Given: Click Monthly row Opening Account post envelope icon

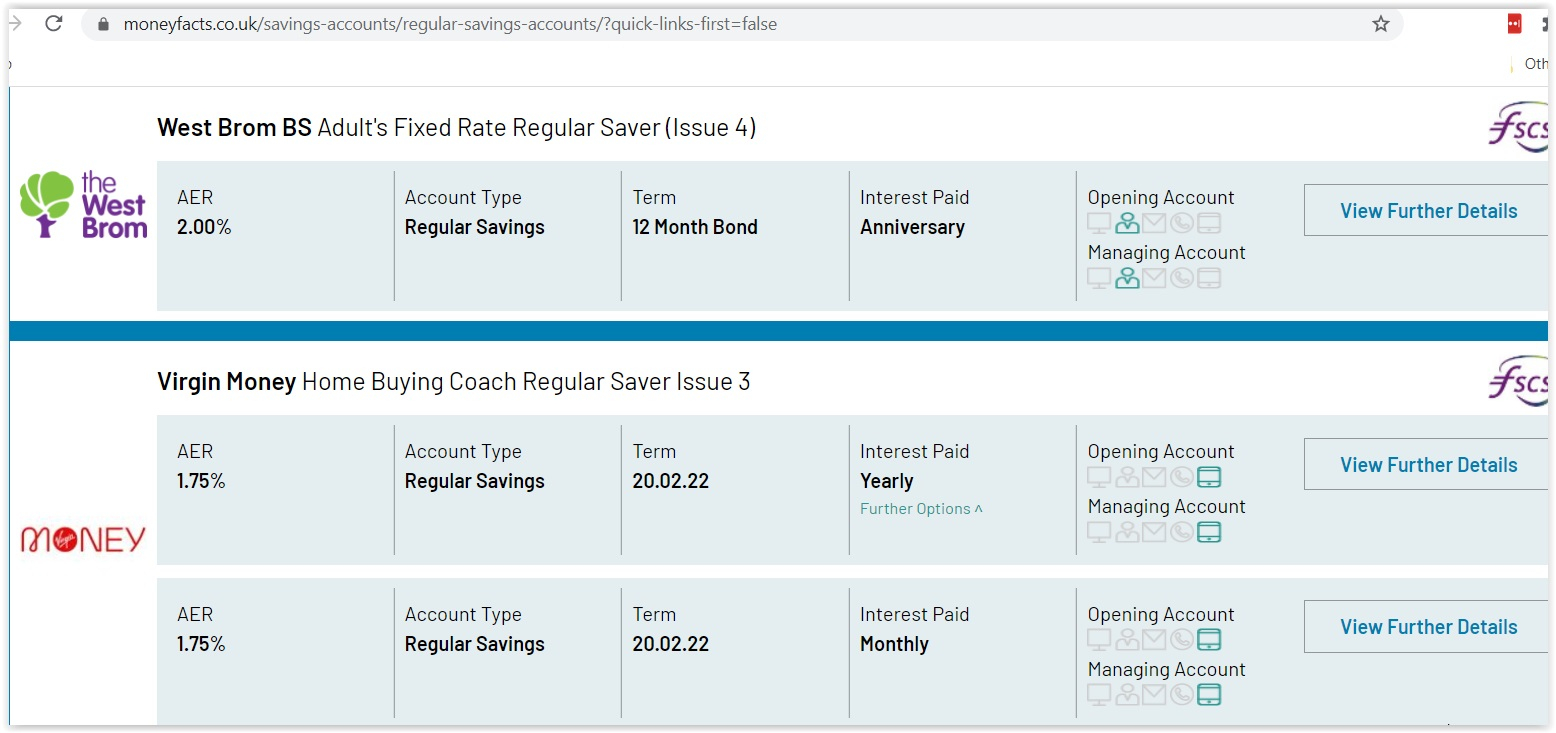Looking at the screenshot, I should pyautogui.click(x=1154, y=640).
